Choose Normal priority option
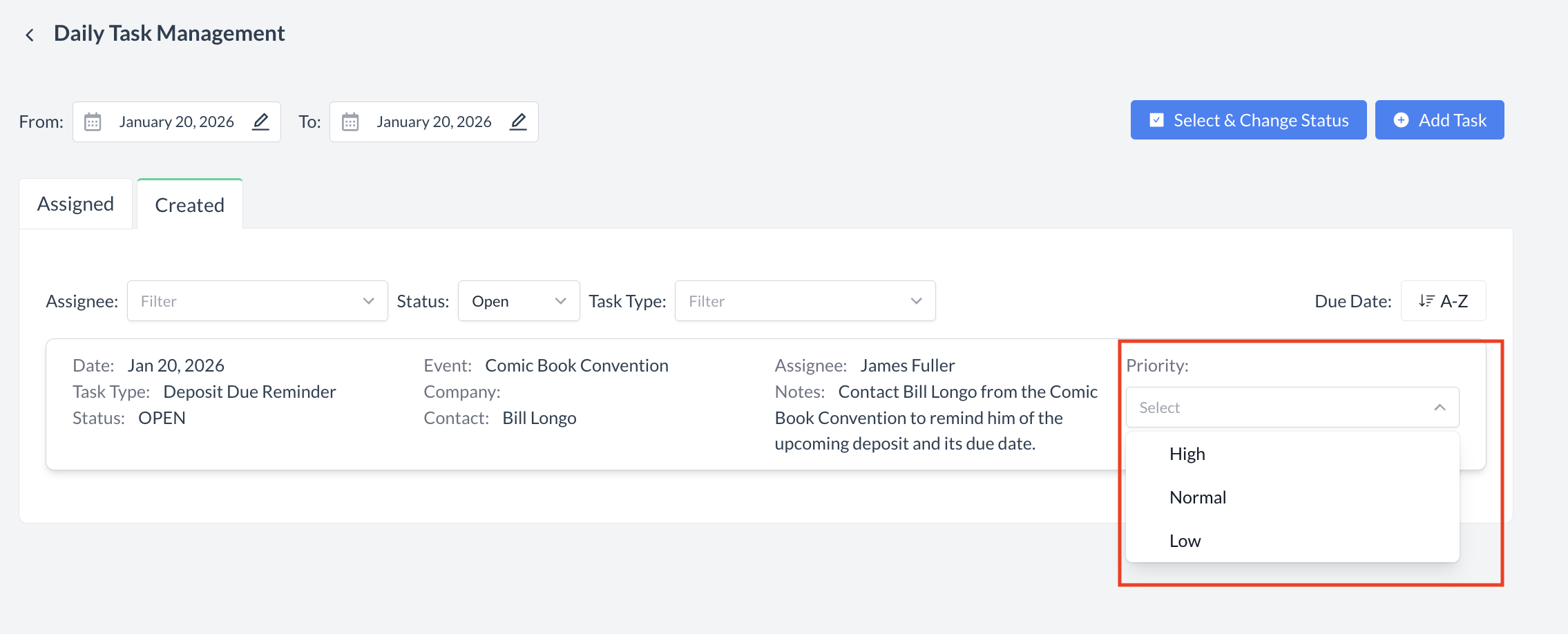Image resolution: width=1568 pixels, height=634 pixels. coord(1198,497)
